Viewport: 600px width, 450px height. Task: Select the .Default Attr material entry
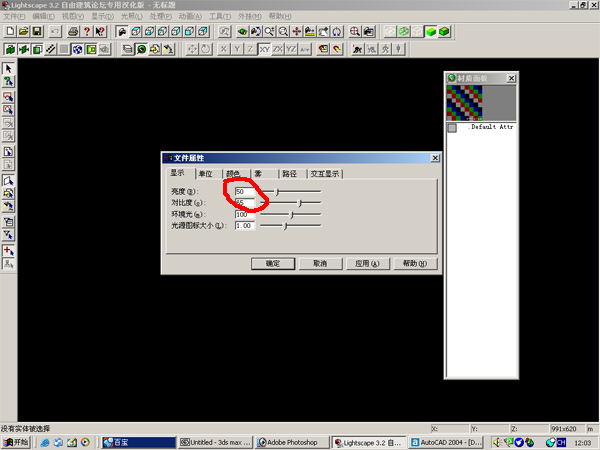(481, 127)
